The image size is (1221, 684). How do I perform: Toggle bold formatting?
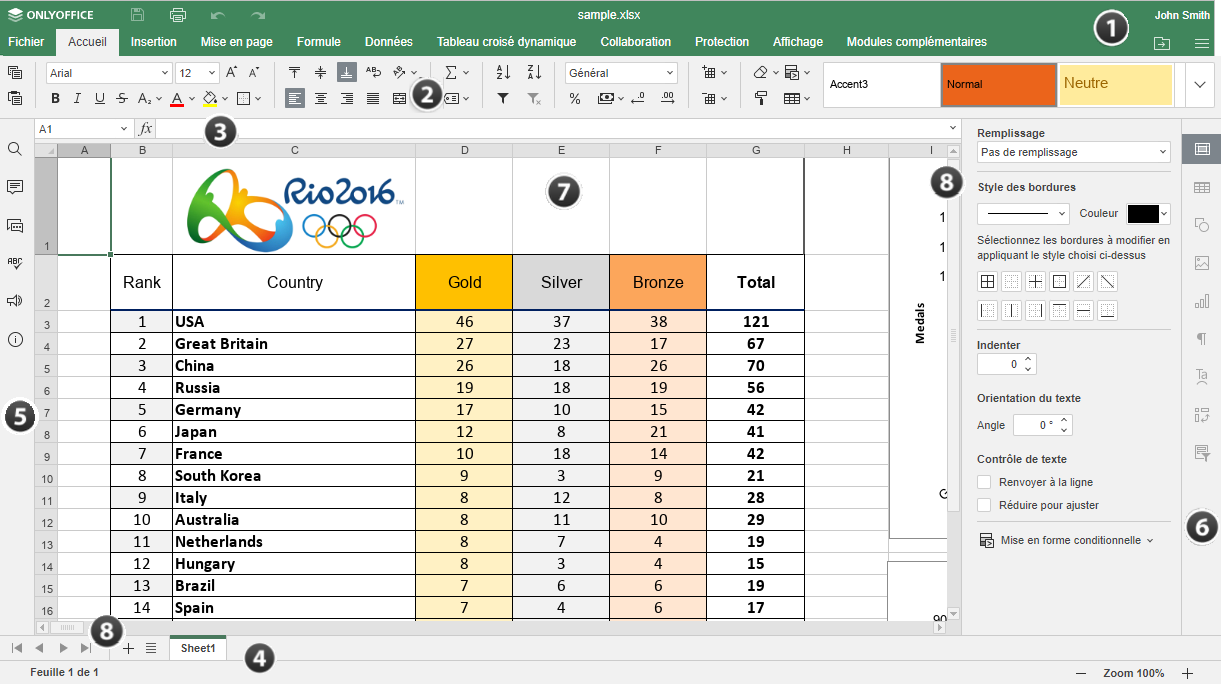pos(55,98)
